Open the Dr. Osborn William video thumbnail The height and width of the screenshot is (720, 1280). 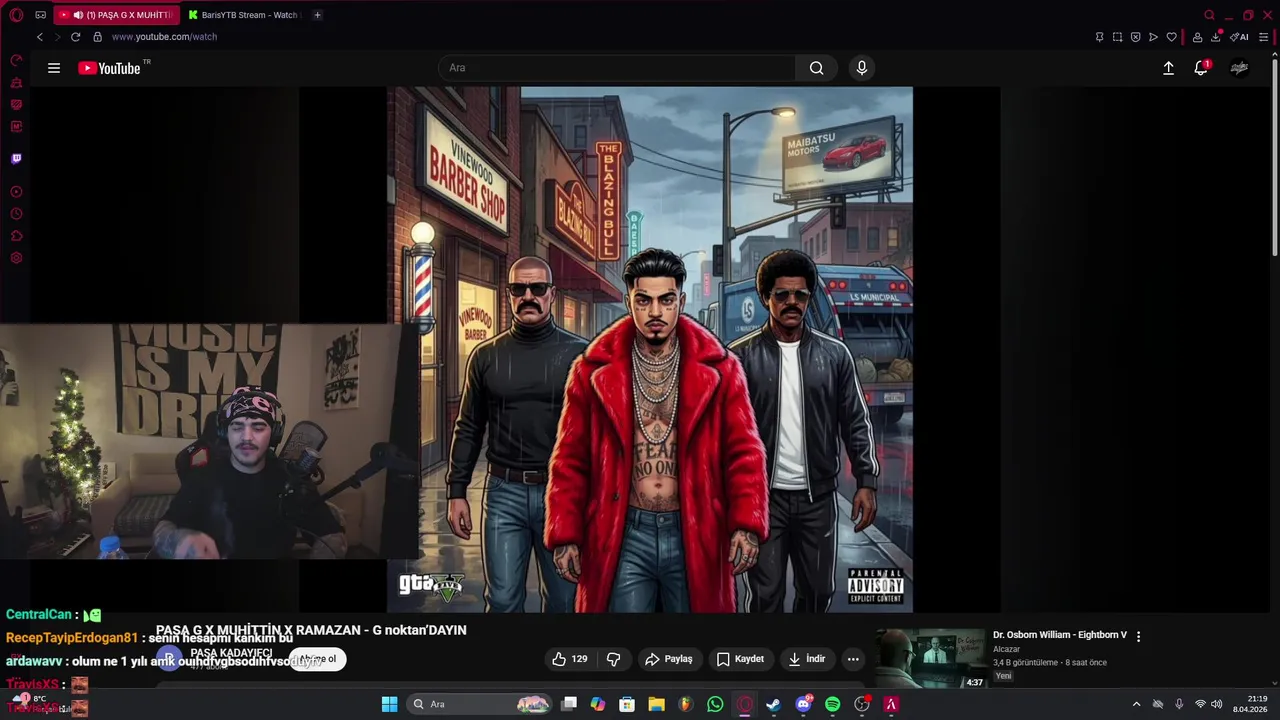931,659
